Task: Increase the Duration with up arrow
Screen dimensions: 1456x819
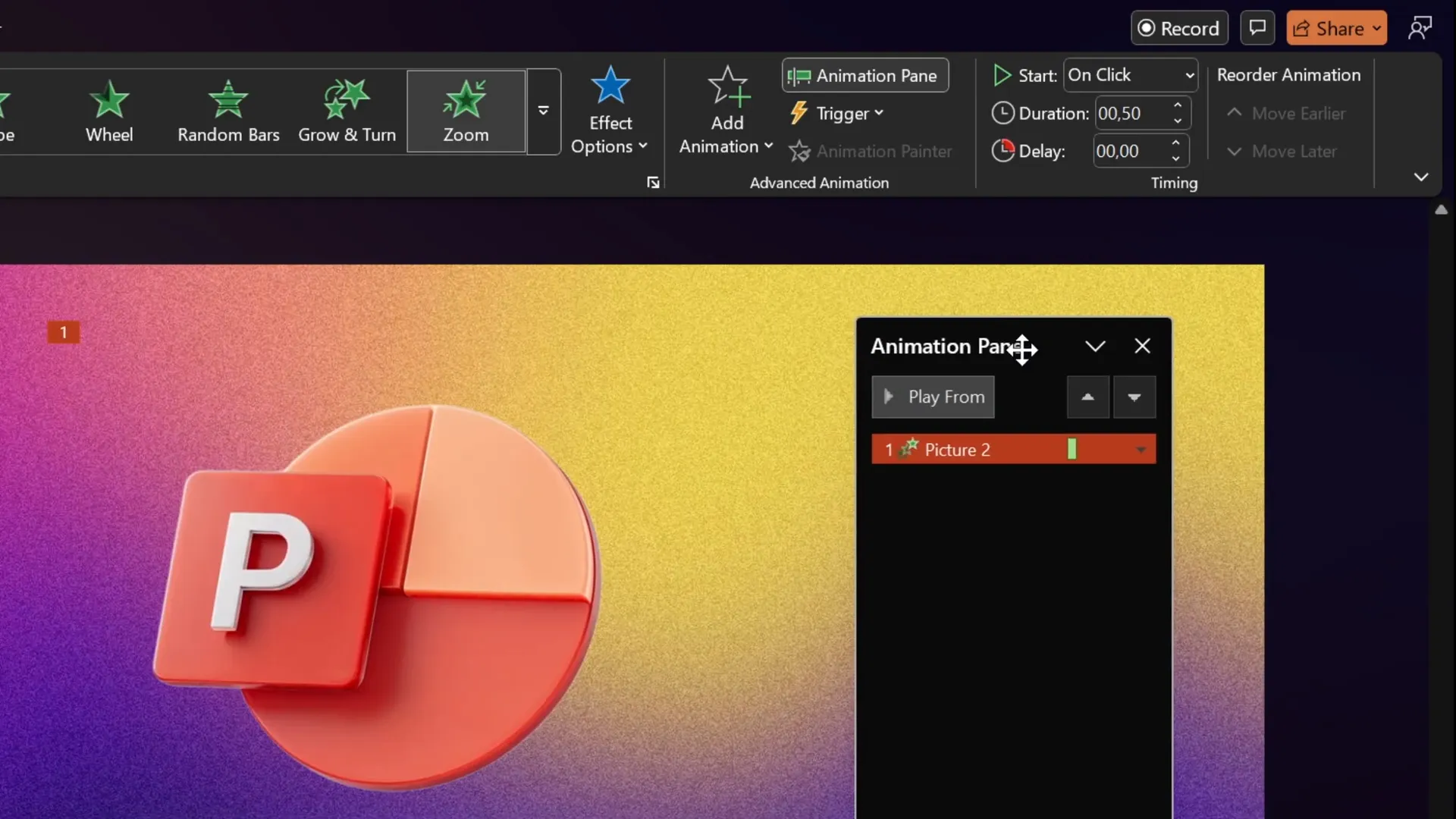Action: (x=1178, y=105)
